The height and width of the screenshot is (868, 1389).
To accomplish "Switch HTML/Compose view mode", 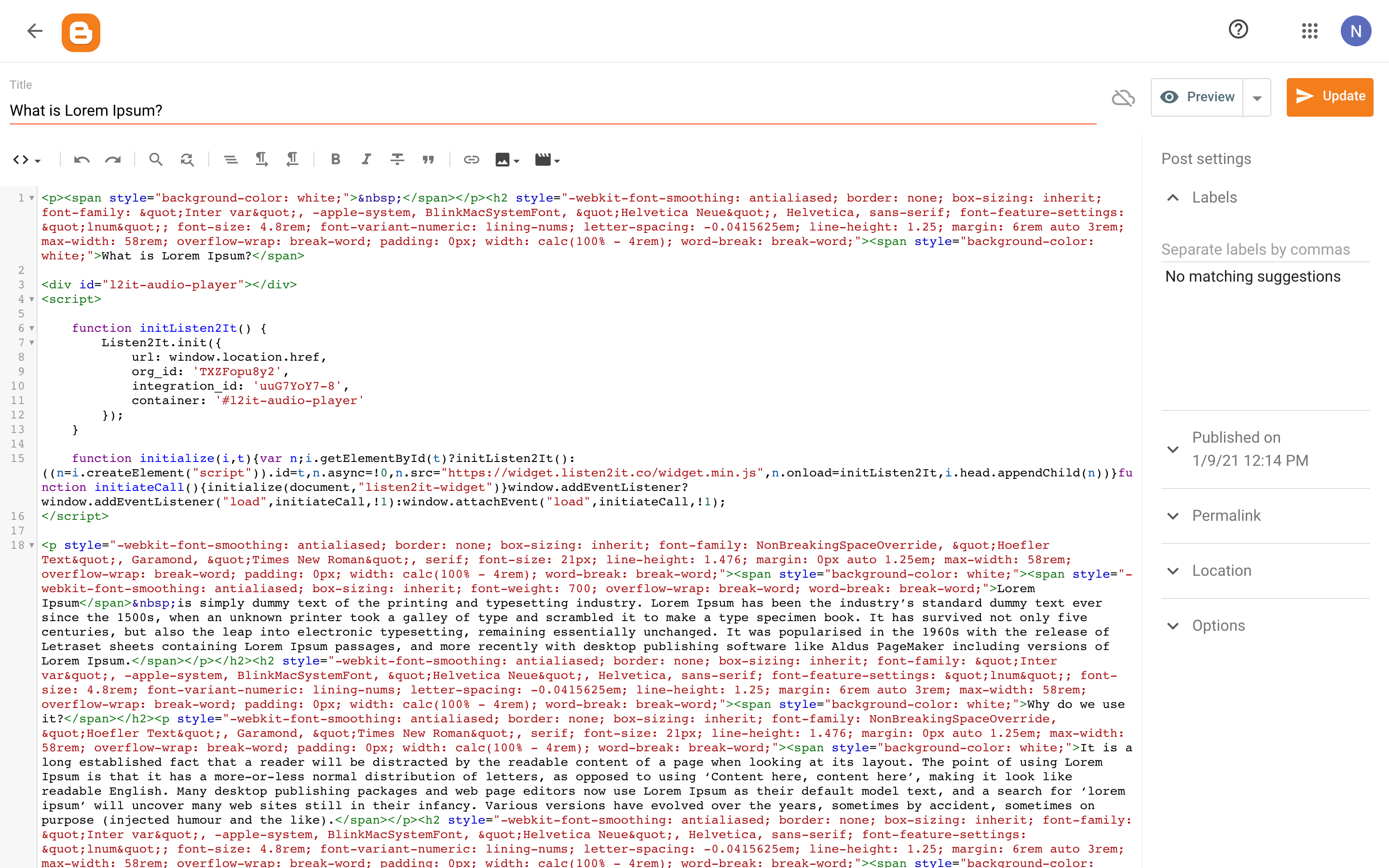I will pos(27,160).
